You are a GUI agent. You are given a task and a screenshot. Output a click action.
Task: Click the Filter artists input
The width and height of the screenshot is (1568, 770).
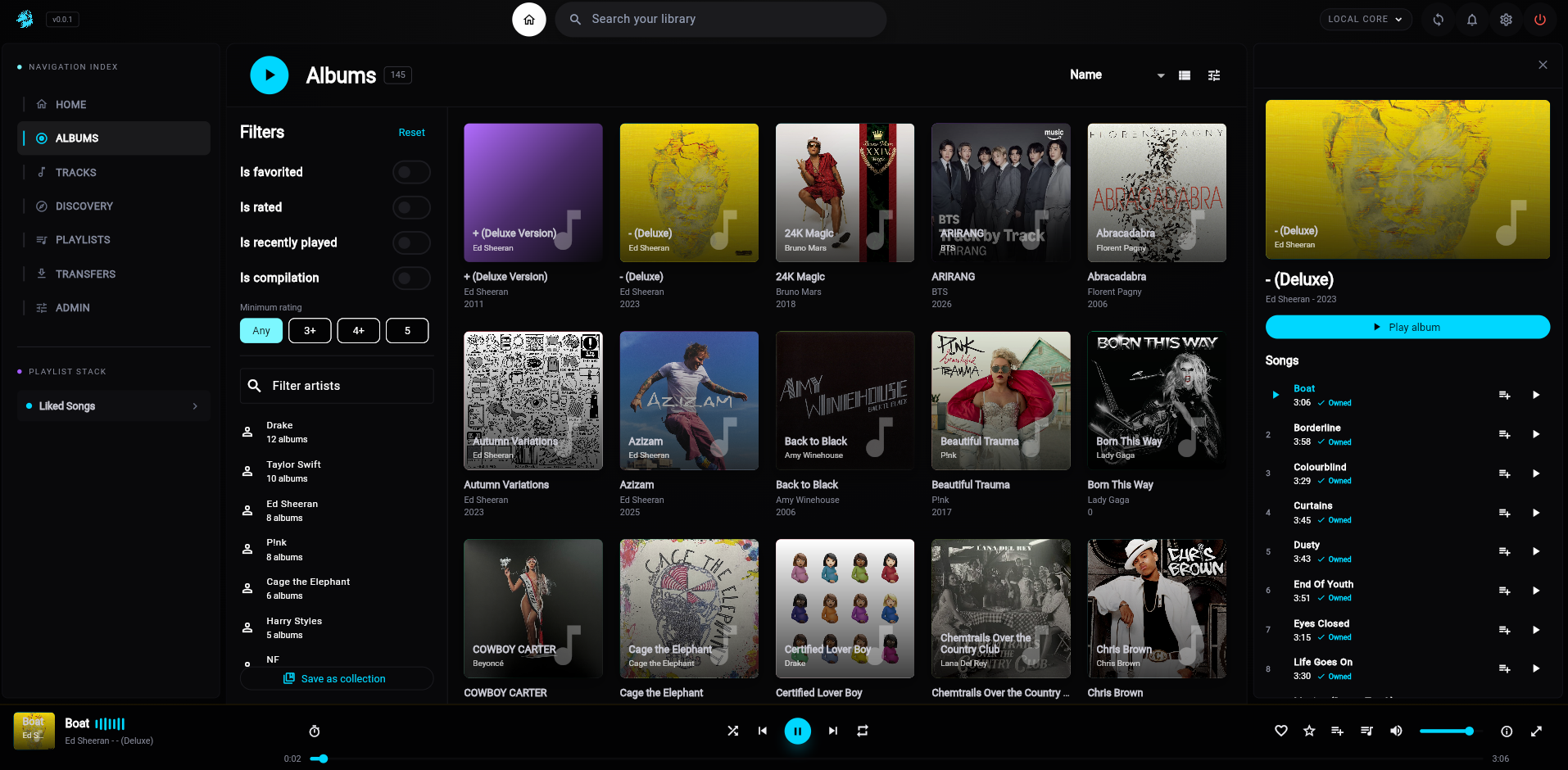point(337,386)
